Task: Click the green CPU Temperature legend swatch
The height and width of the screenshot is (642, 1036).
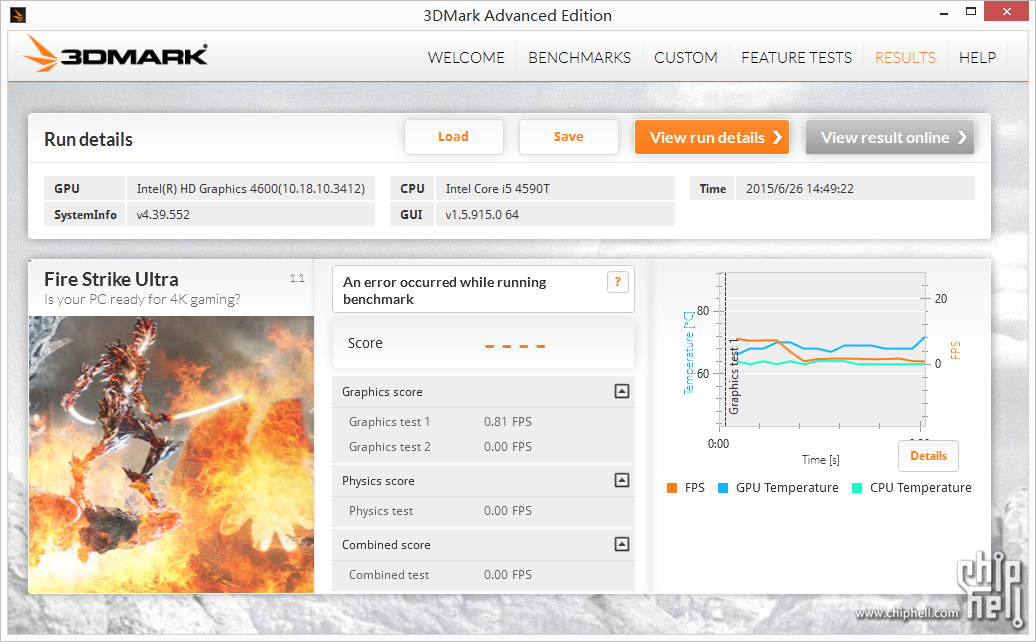Action: 857,488
